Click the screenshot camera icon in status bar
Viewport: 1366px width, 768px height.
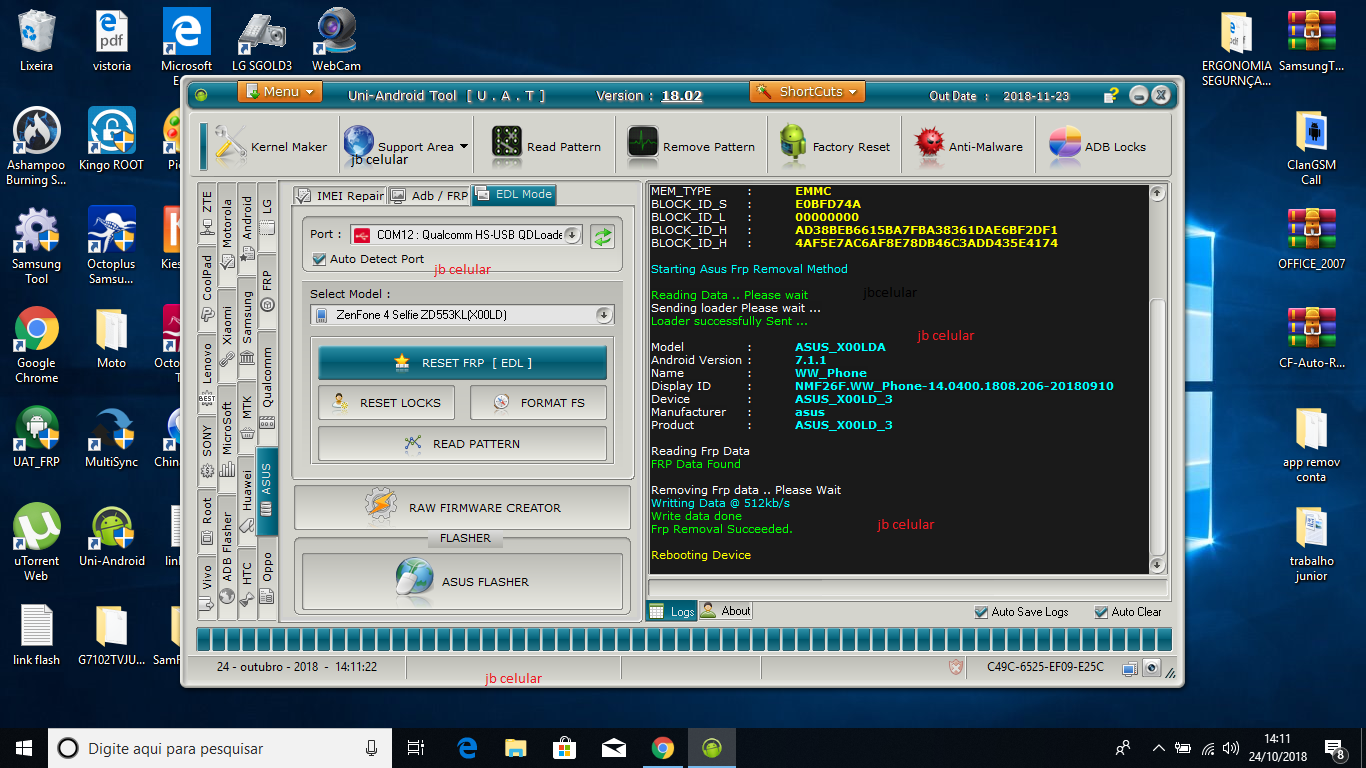click(x=1152, y=668)
